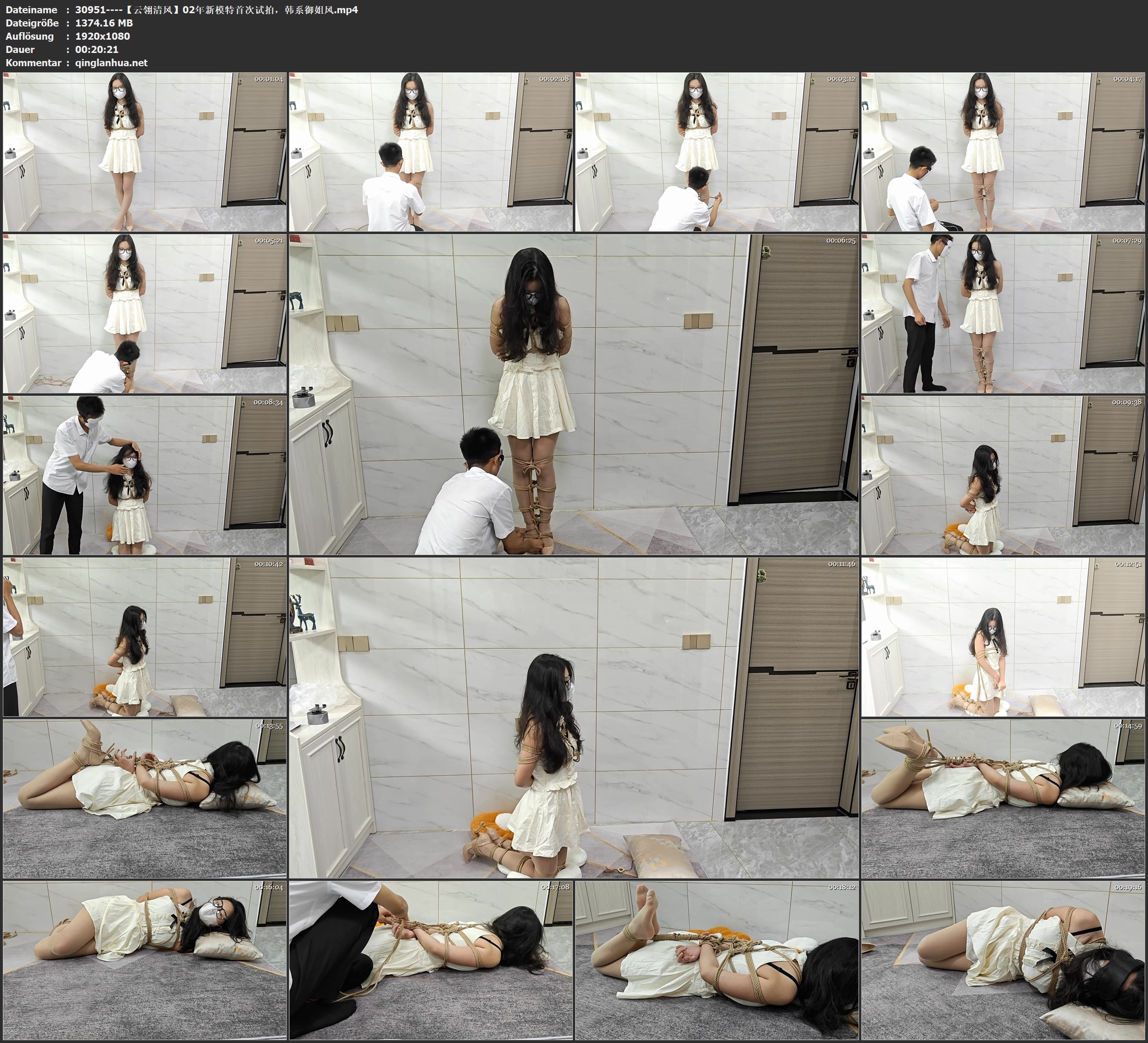The height and width of the screenshot is (1043, 1148).
Task: Click the thumbnail timestamped 00:07:29
Action: [x=1003, y=313]
